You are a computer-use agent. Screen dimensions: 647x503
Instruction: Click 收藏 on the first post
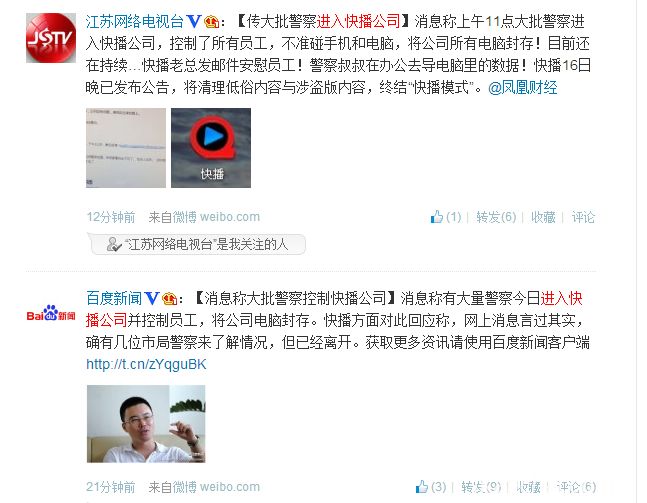(x=543, y=217)
